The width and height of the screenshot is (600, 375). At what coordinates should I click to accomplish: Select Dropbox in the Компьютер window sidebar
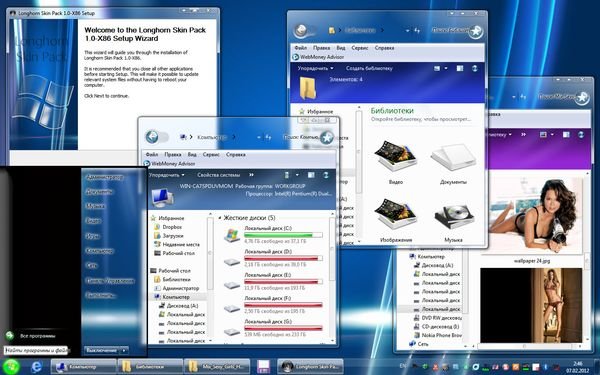point(172,227)
